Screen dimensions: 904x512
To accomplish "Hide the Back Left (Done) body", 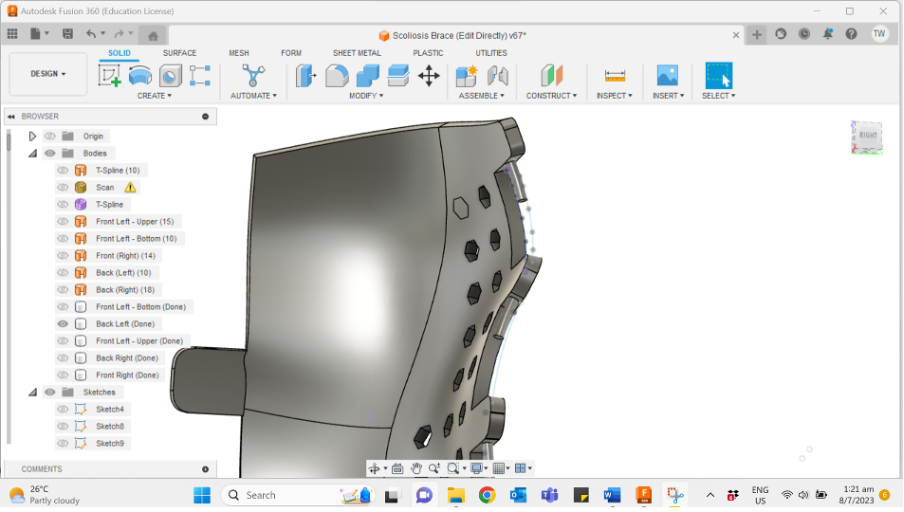I will pyautogui.click(x=63, y=324).
